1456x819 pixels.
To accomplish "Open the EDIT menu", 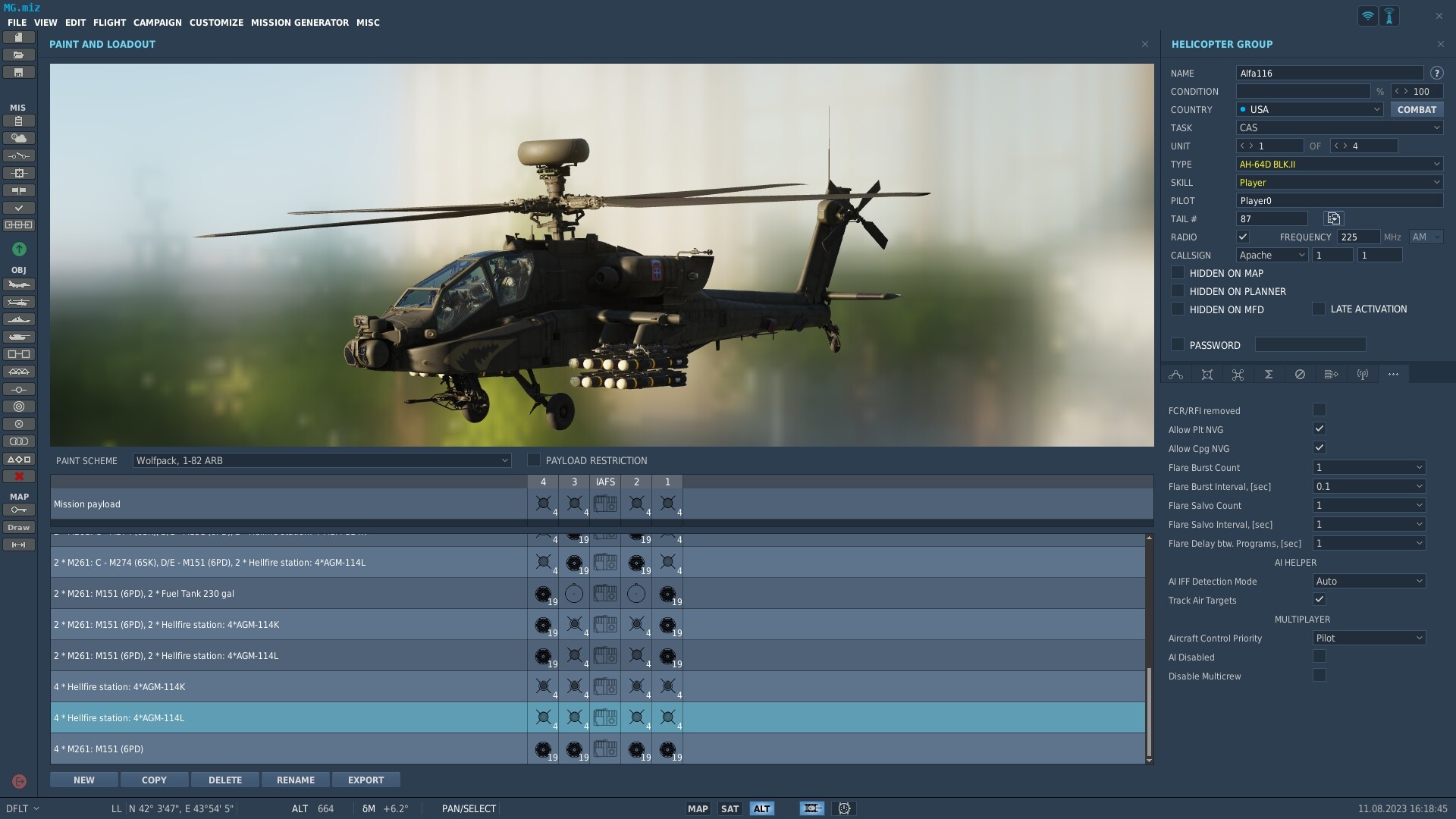I will point(75,23).
